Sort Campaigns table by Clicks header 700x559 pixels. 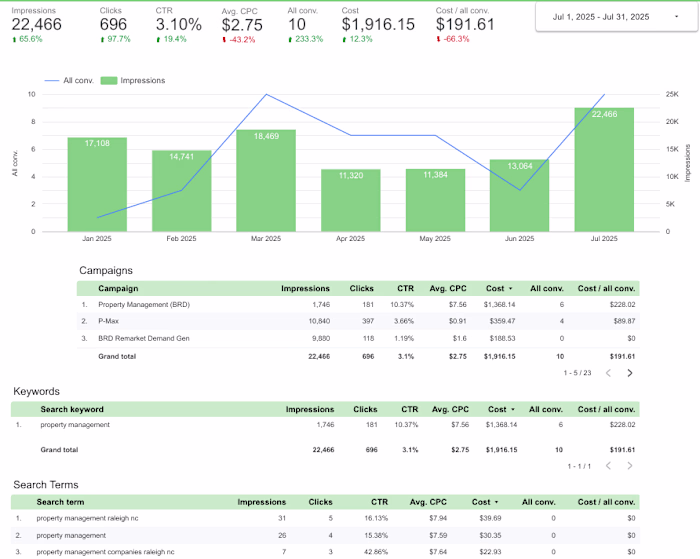[x=362, y=288]
